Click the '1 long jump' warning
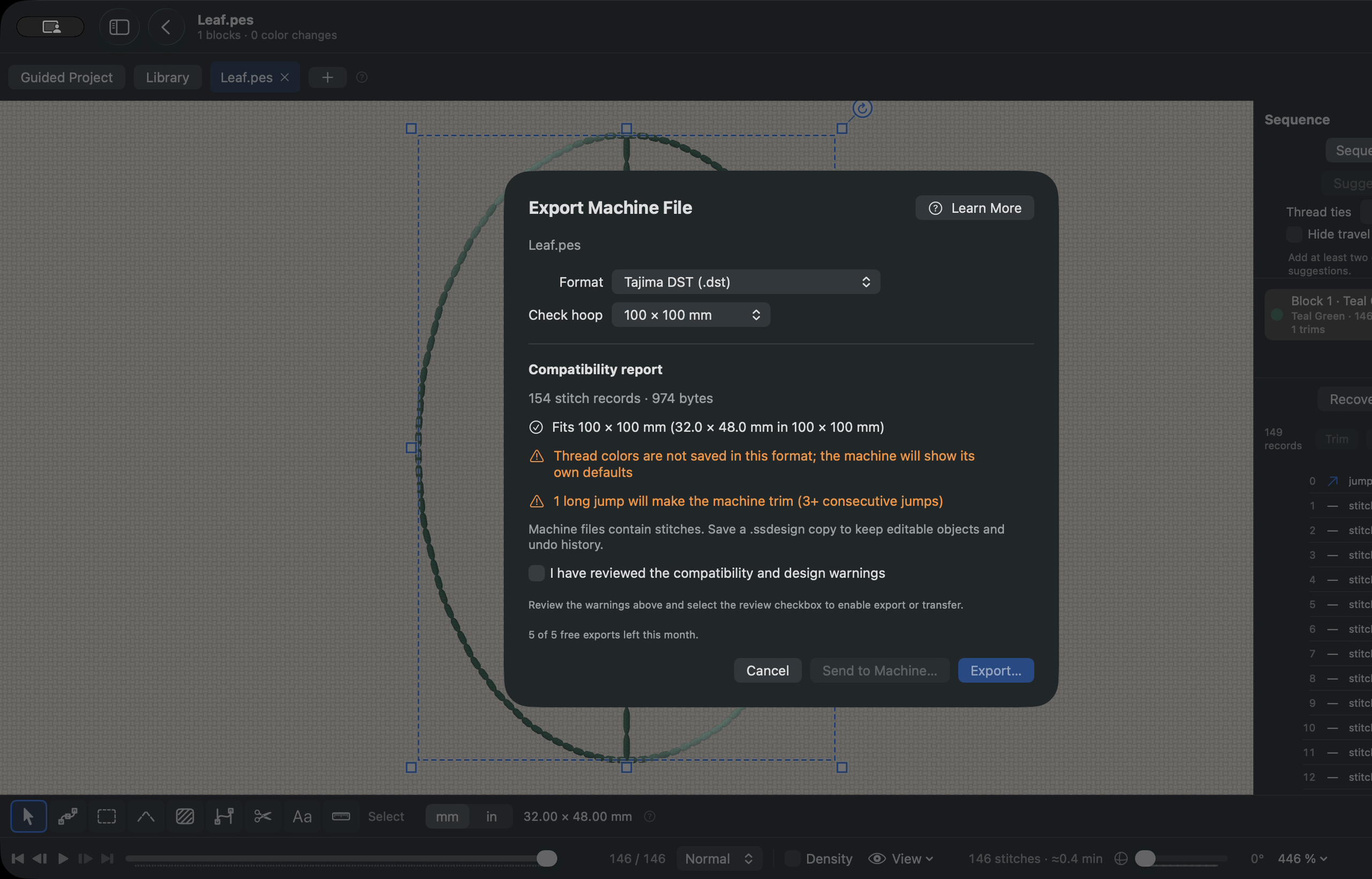This screenshot has width=1372, height=879. click(x=748, y=501)
